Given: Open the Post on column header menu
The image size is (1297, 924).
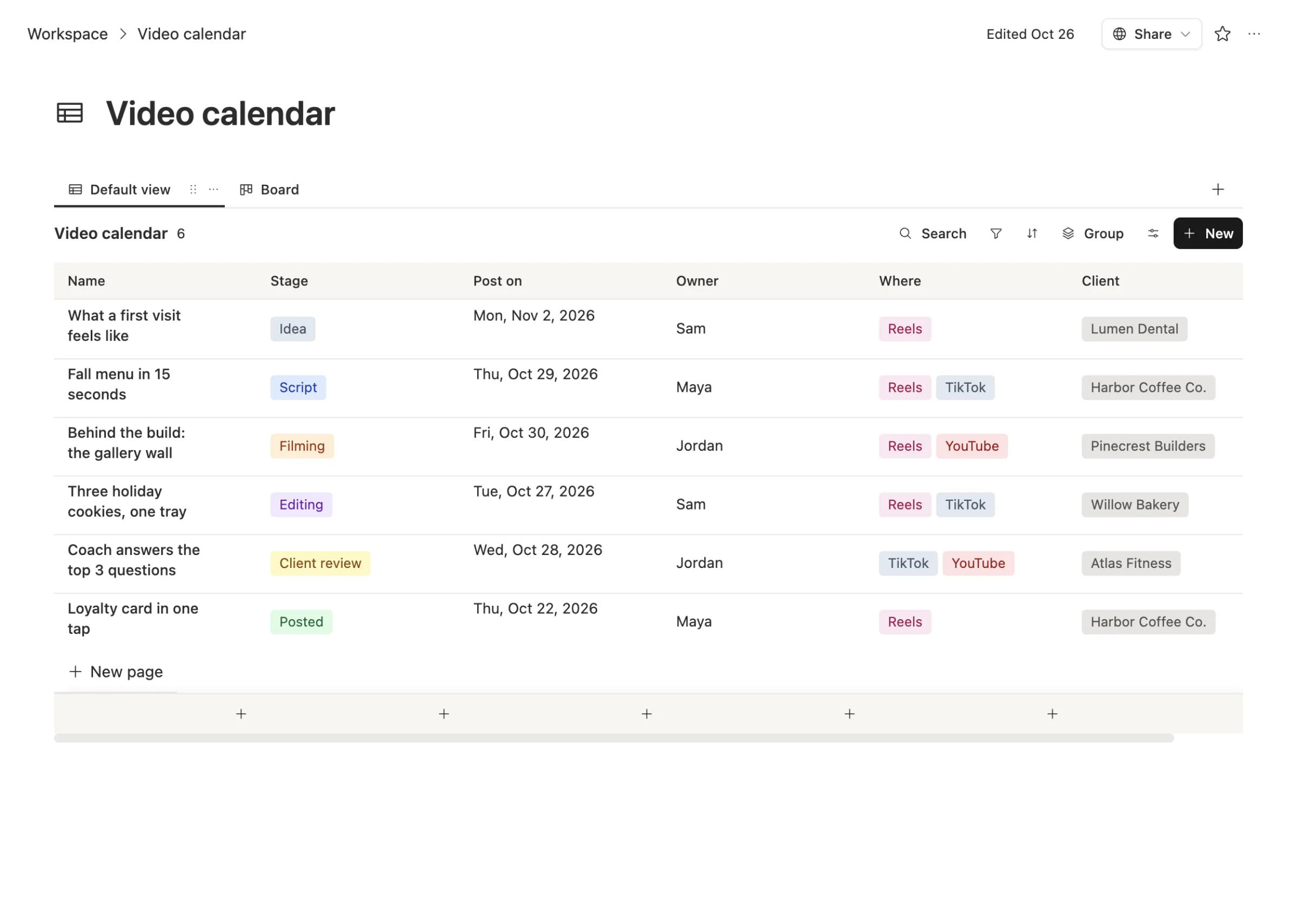Looking at the screenshot, I should click(x=497, y=281).
